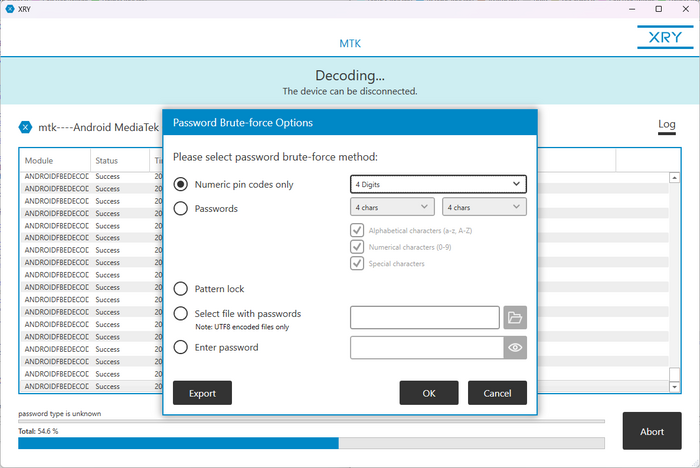700x468 pixels.
Task: Confirm the dialog with OK
Action: point(428,393)
